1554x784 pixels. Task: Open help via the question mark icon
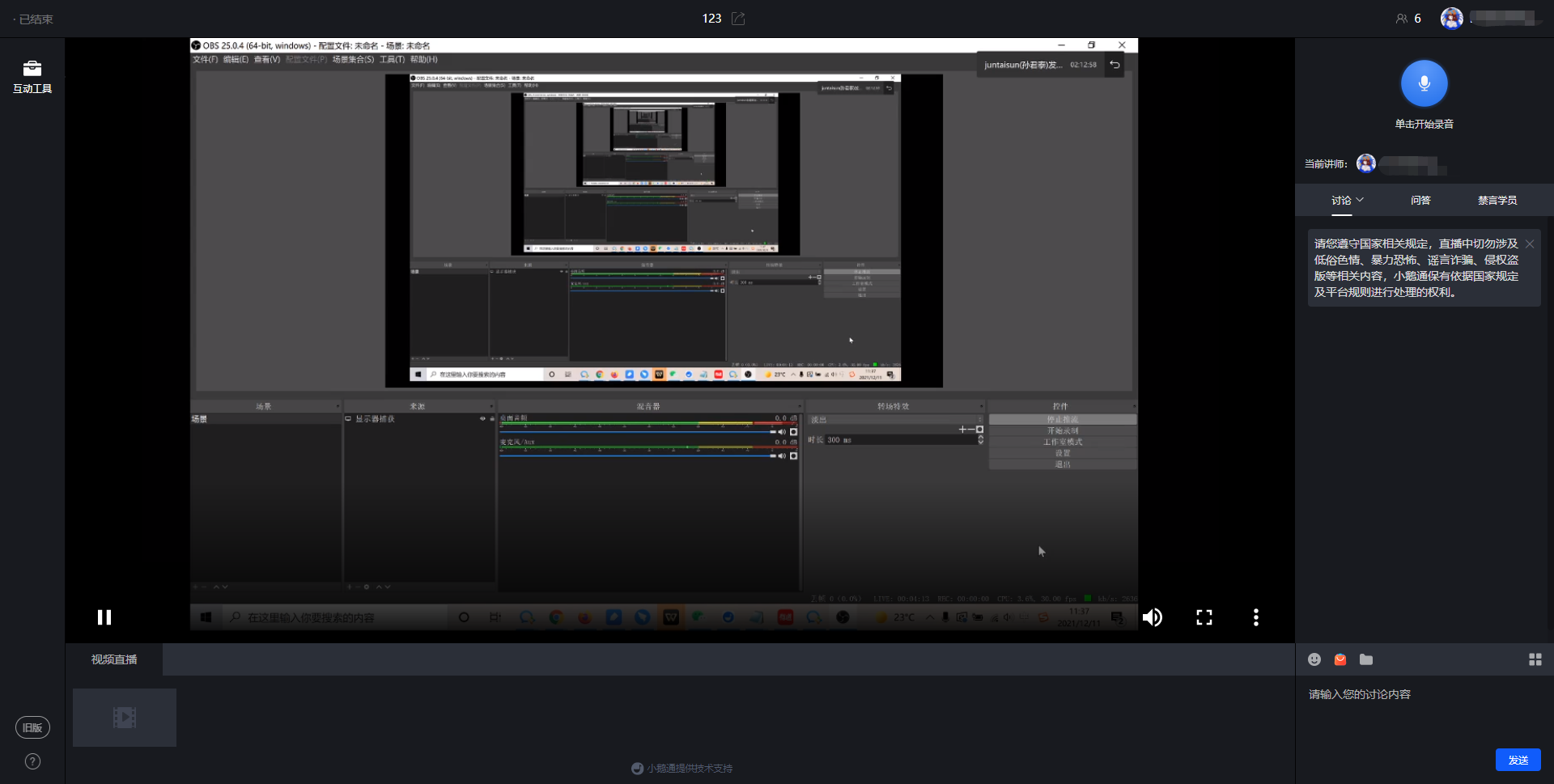tap(32, 761)
